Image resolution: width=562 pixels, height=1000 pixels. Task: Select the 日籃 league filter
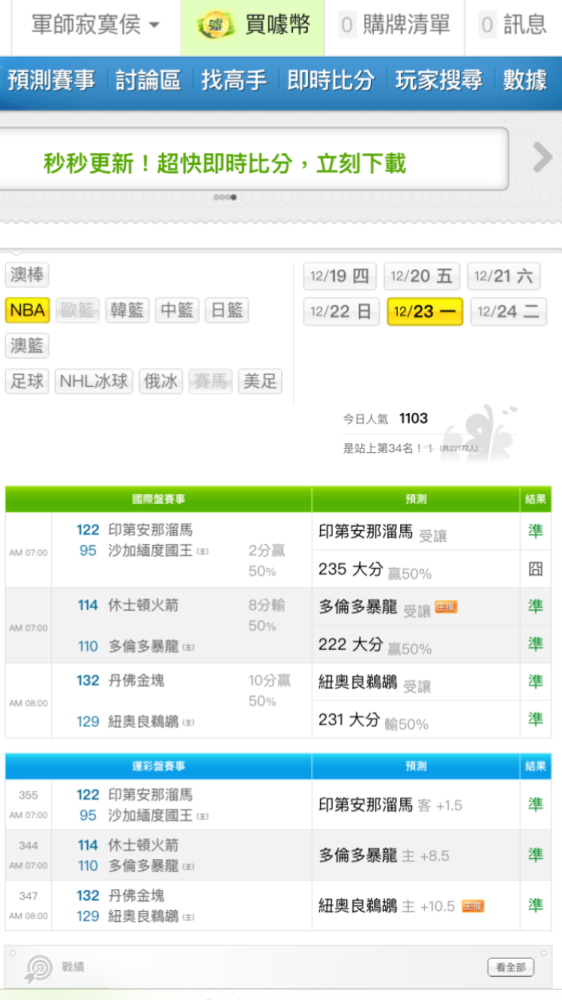(226, 311)
